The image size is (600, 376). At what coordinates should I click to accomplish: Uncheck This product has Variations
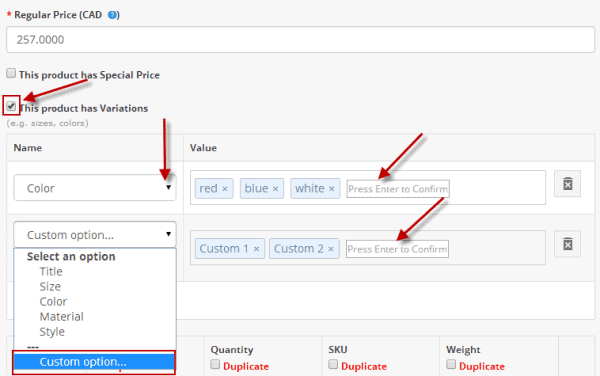(x=11, y=106)
